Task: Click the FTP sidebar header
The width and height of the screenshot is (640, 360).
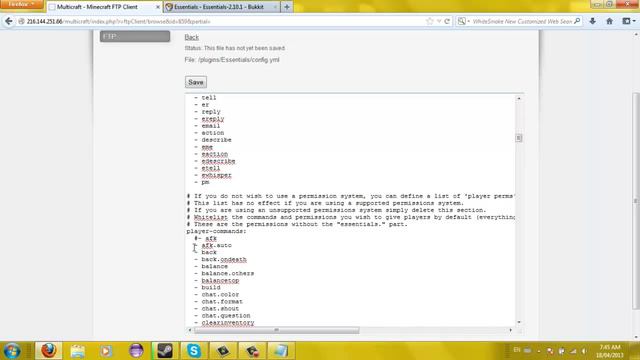Action: pos(135,36)
